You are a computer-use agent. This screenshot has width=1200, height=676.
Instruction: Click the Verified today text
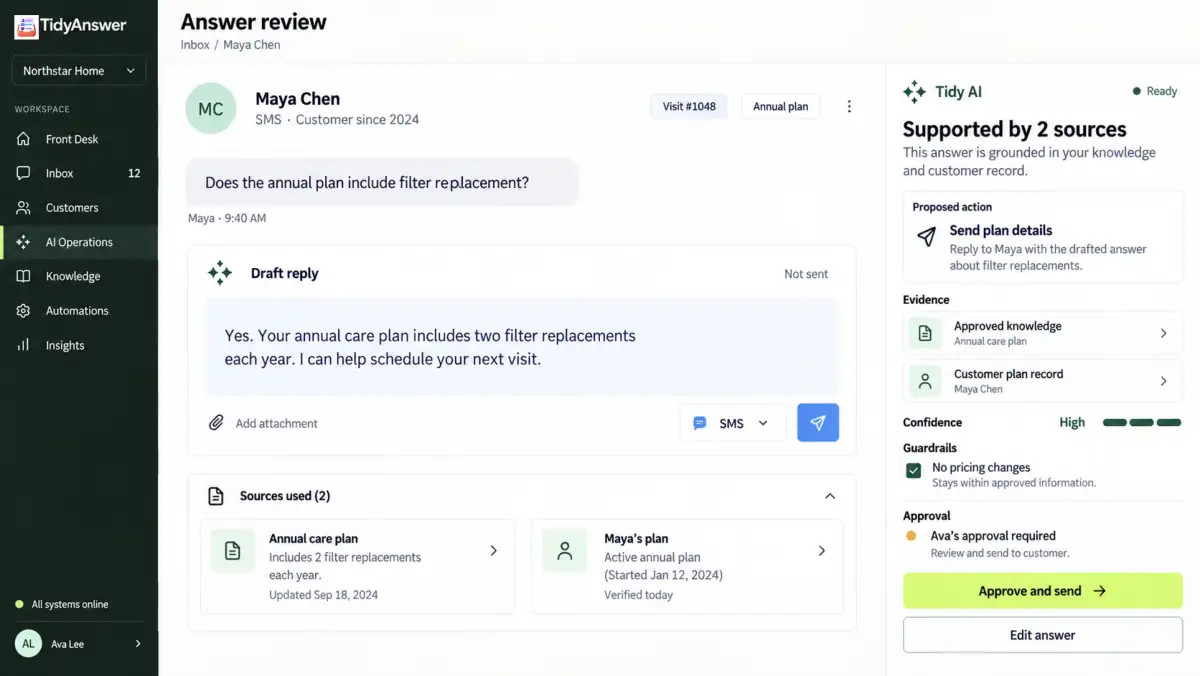click(x=639, y=595)
